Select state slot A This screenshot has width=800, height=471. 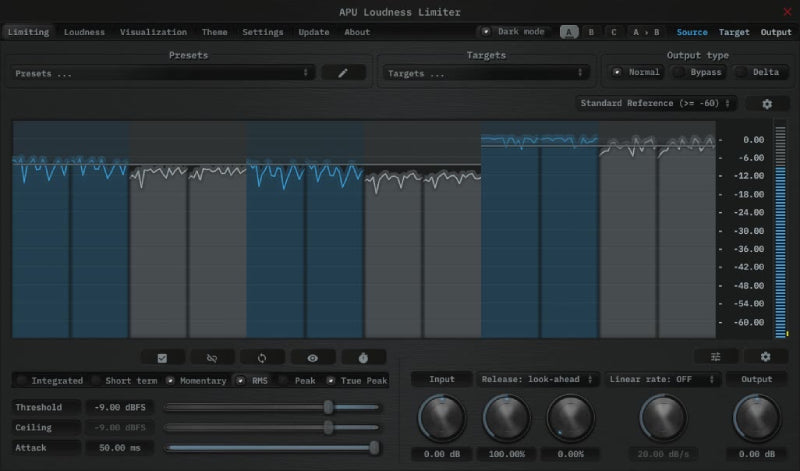569,32
